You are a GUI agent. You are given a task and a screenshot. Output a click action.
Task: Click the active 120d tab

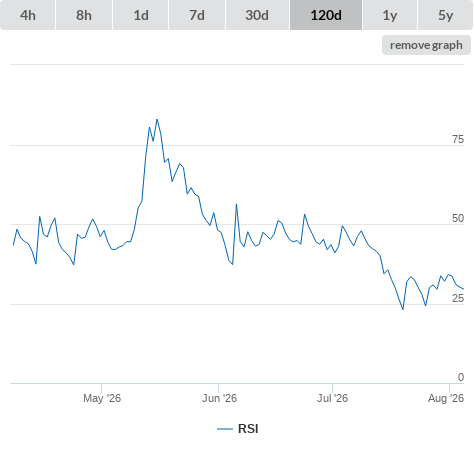tap(326, 15)
